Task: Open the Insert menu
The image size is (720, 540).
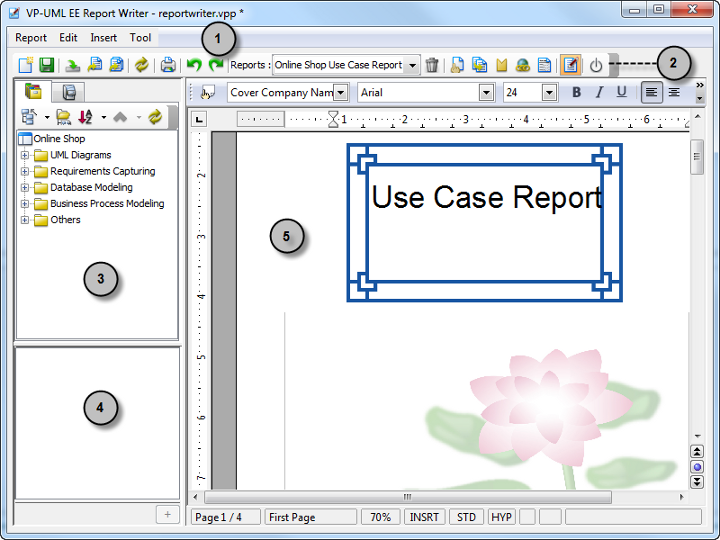Action: click(x=103, y=38)
